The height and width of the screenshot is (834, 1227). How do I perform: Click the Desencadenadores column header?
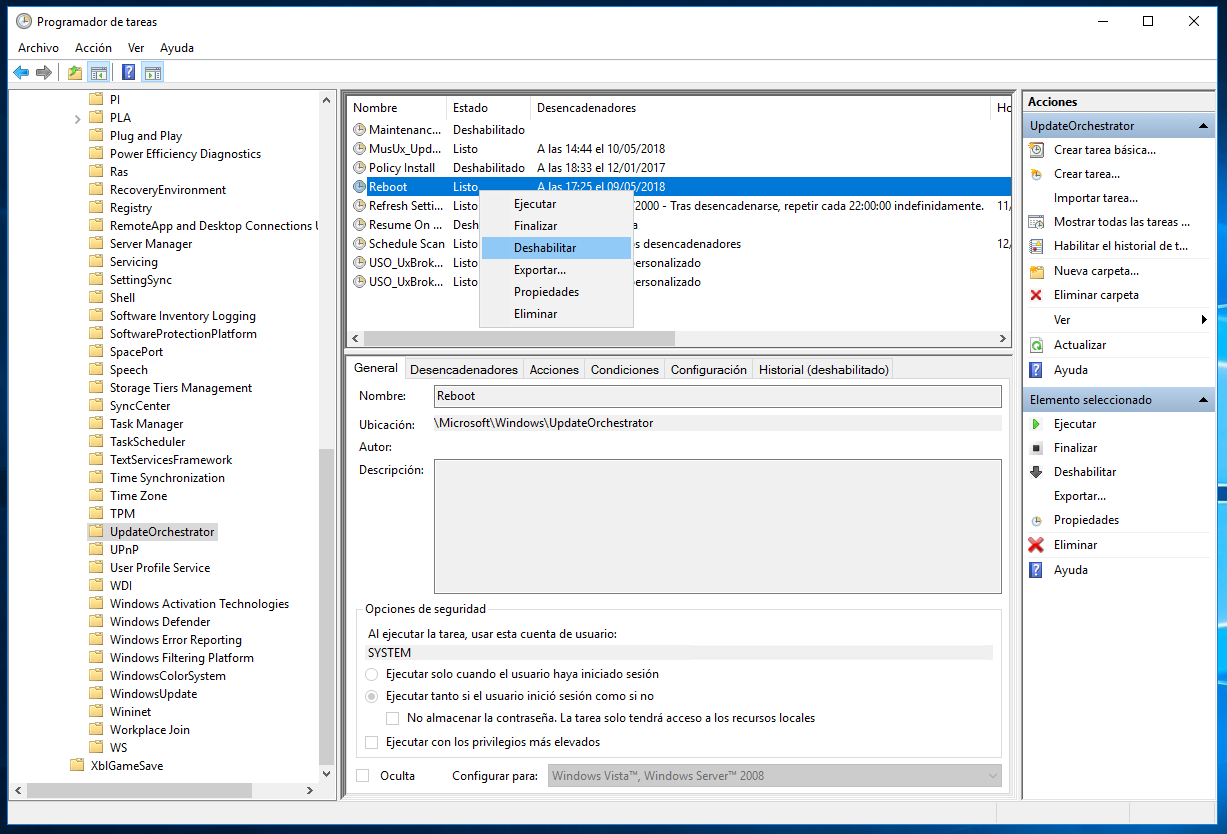pos(761,108)
